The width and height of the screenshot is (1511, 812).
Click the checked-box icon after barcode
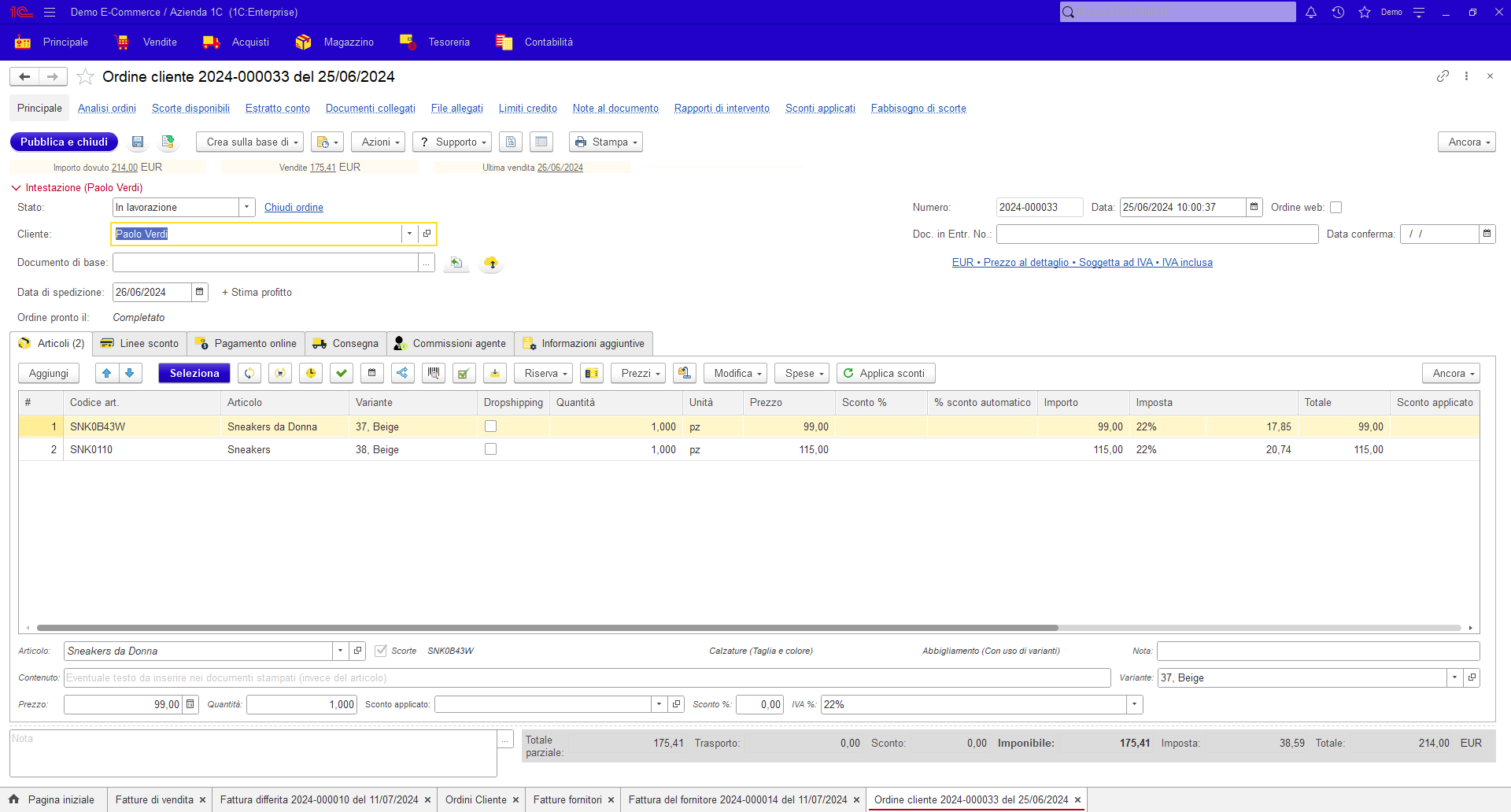(x=464, y=373)
